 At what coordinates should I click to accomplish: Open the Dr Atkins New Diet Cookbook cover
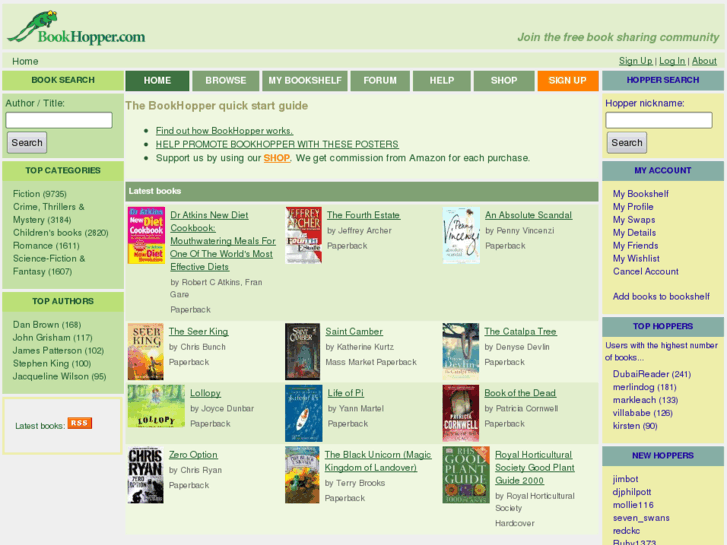tap(147, 236)
